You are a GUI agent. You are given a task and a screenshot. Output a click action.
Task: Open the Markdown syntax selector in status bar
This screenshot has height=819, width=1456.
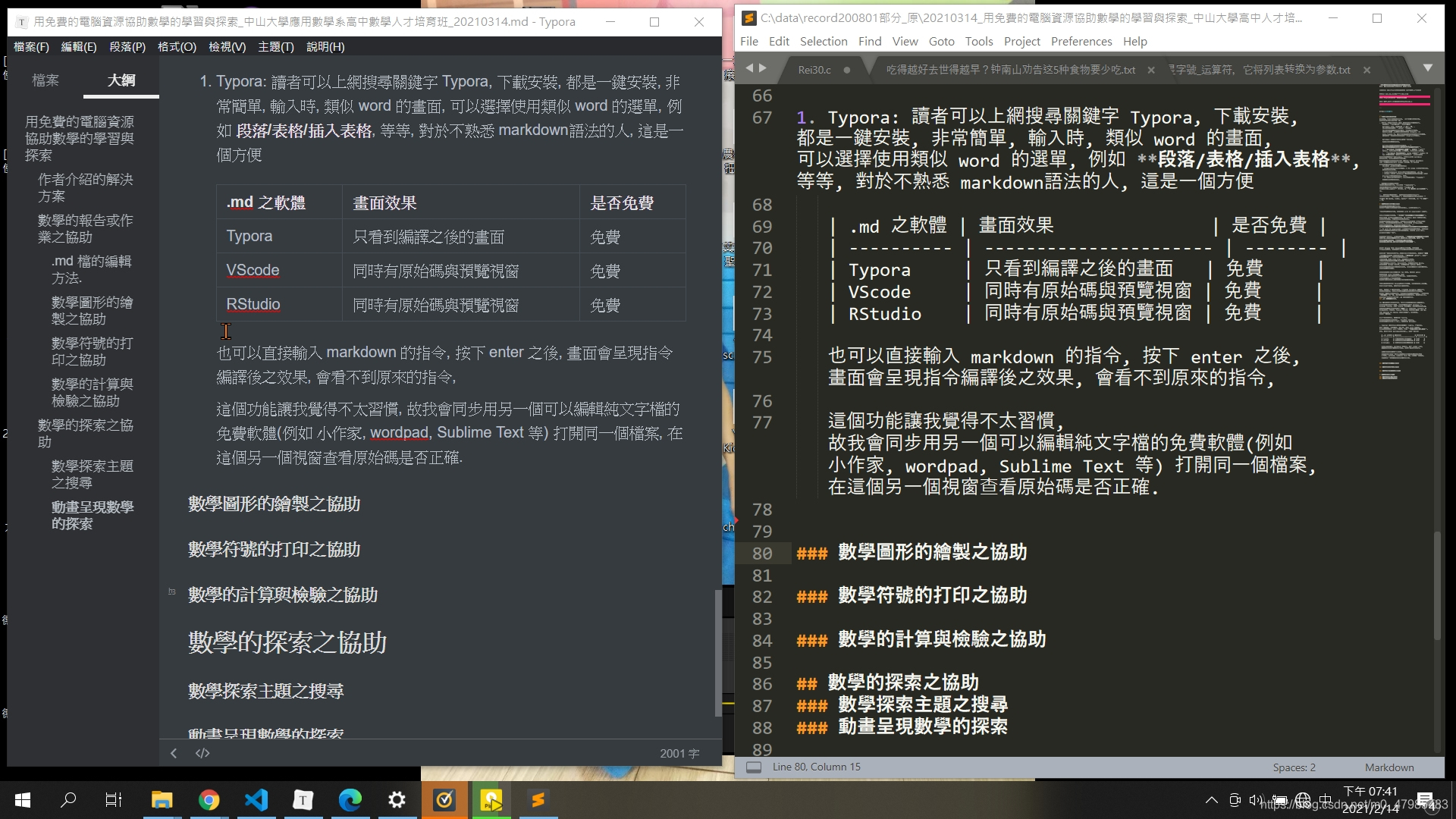click(x=1389, y=767)
